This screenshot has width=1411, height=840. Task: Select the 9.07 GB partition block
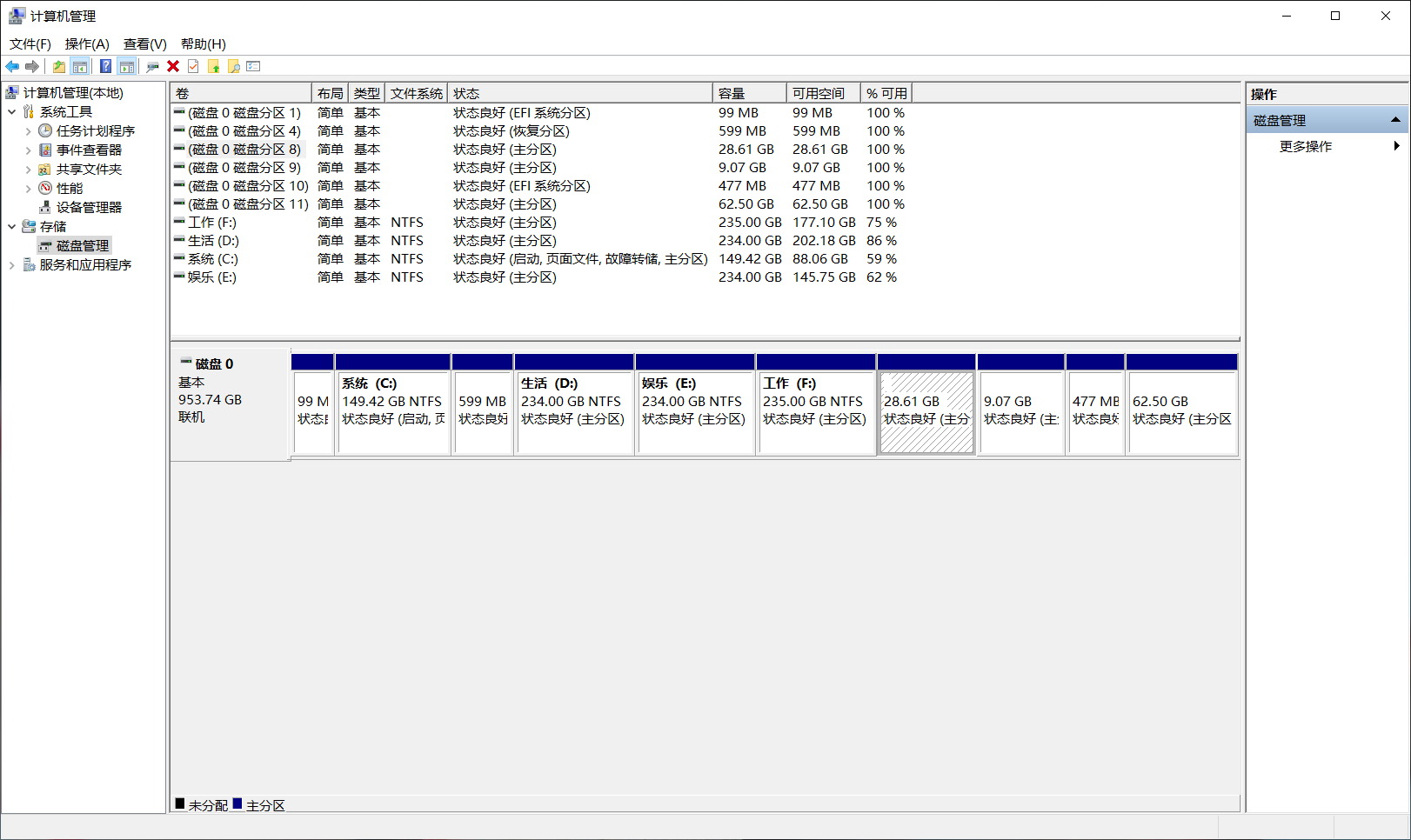[x=1021, y=404]
